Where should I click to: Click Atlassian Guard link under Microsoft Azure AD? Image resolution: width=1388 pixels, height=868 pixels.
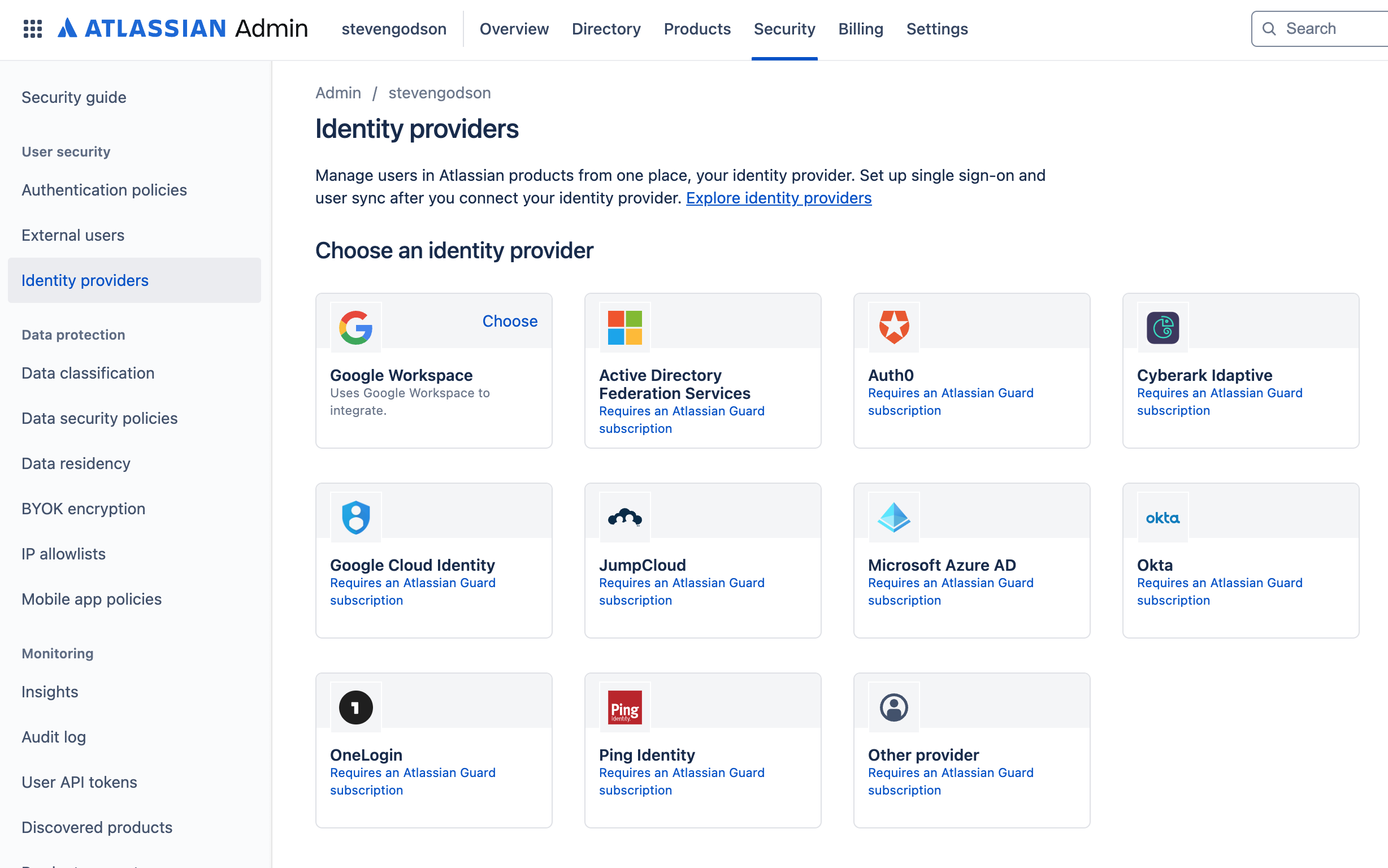pos(951,591)
